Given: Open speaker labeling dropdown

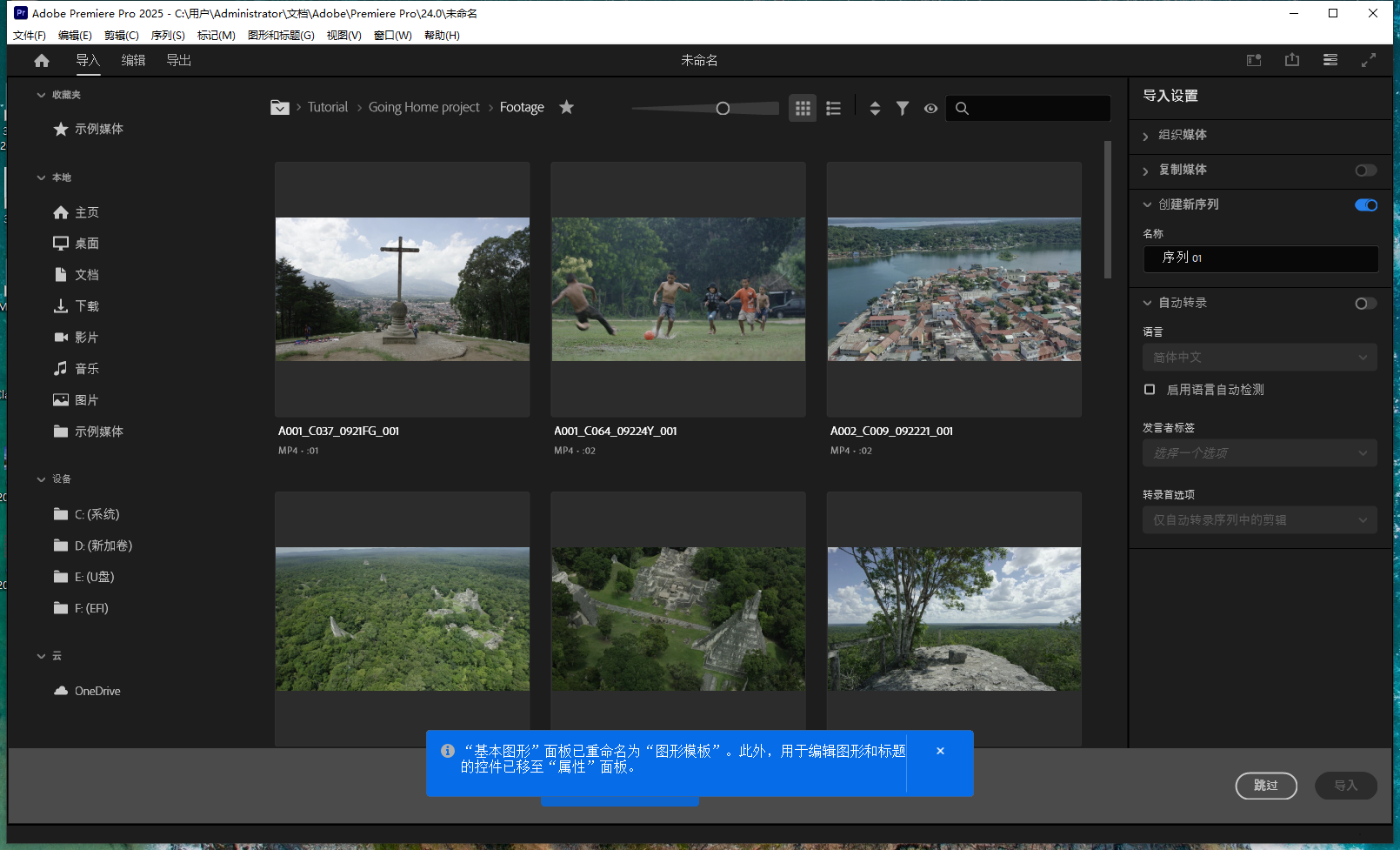Looking at the screenshot, I should (1260, 453).
